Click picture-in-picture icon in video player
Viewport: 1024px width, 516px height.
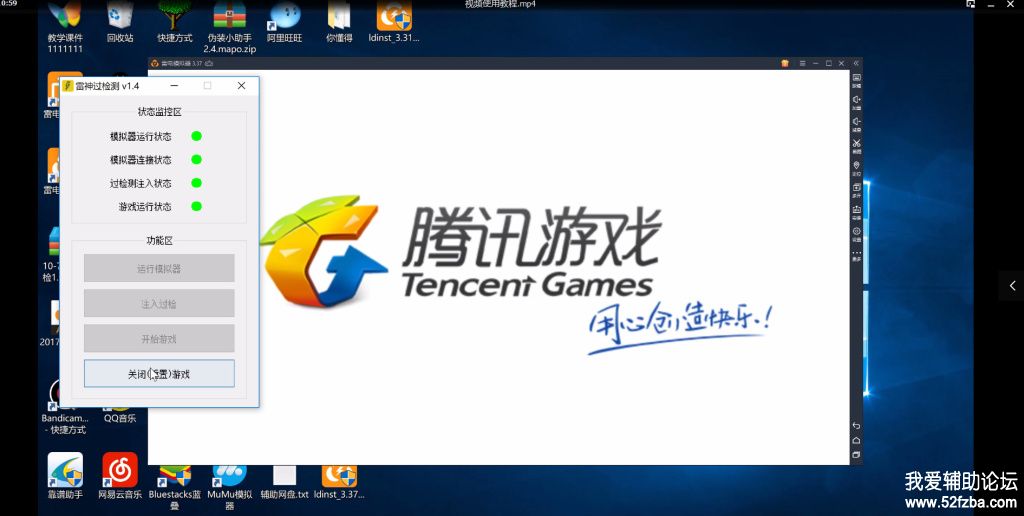tap(971, 4)
